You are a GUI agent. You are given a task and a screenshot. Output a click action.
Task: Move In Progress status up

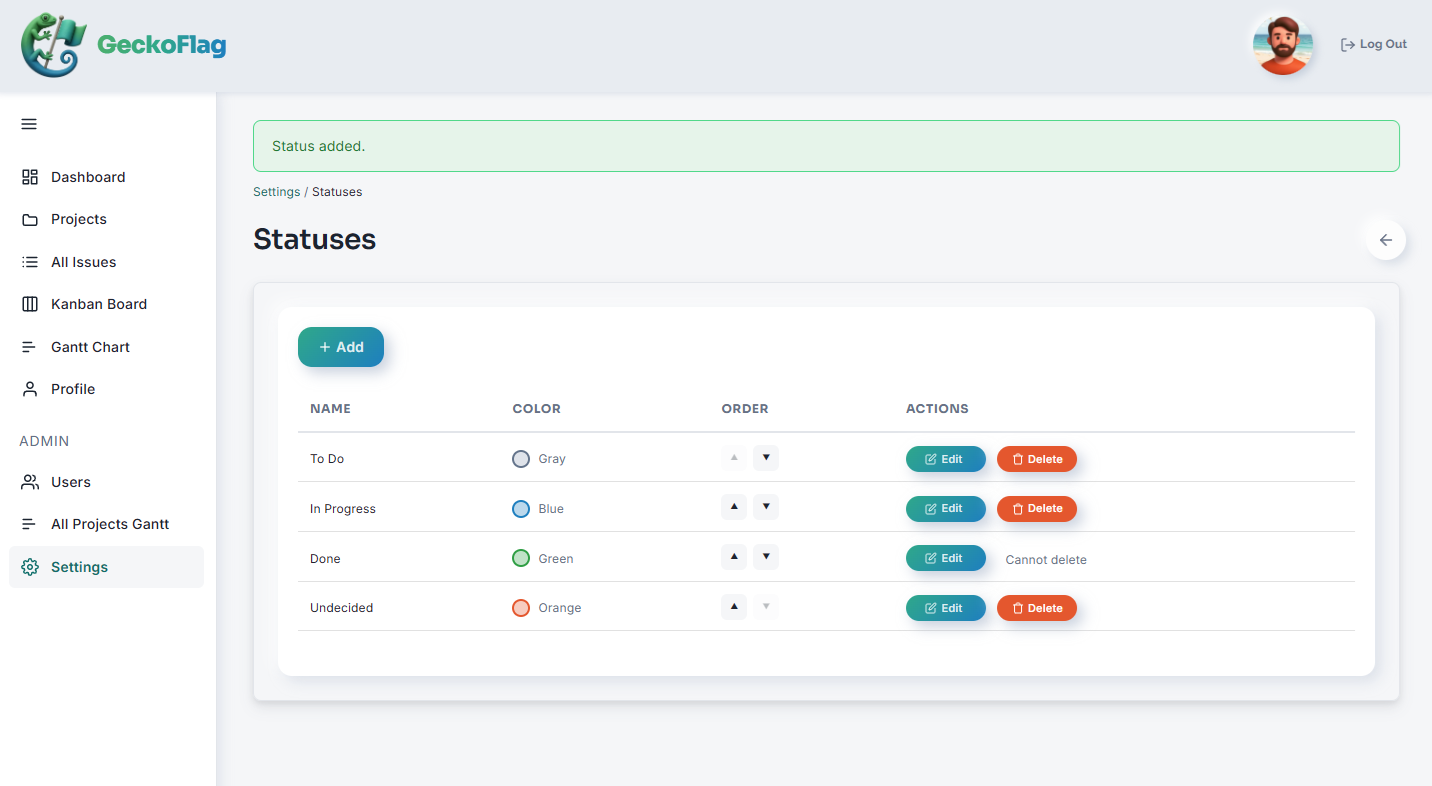pyautogui.click(x=734, y=507)
